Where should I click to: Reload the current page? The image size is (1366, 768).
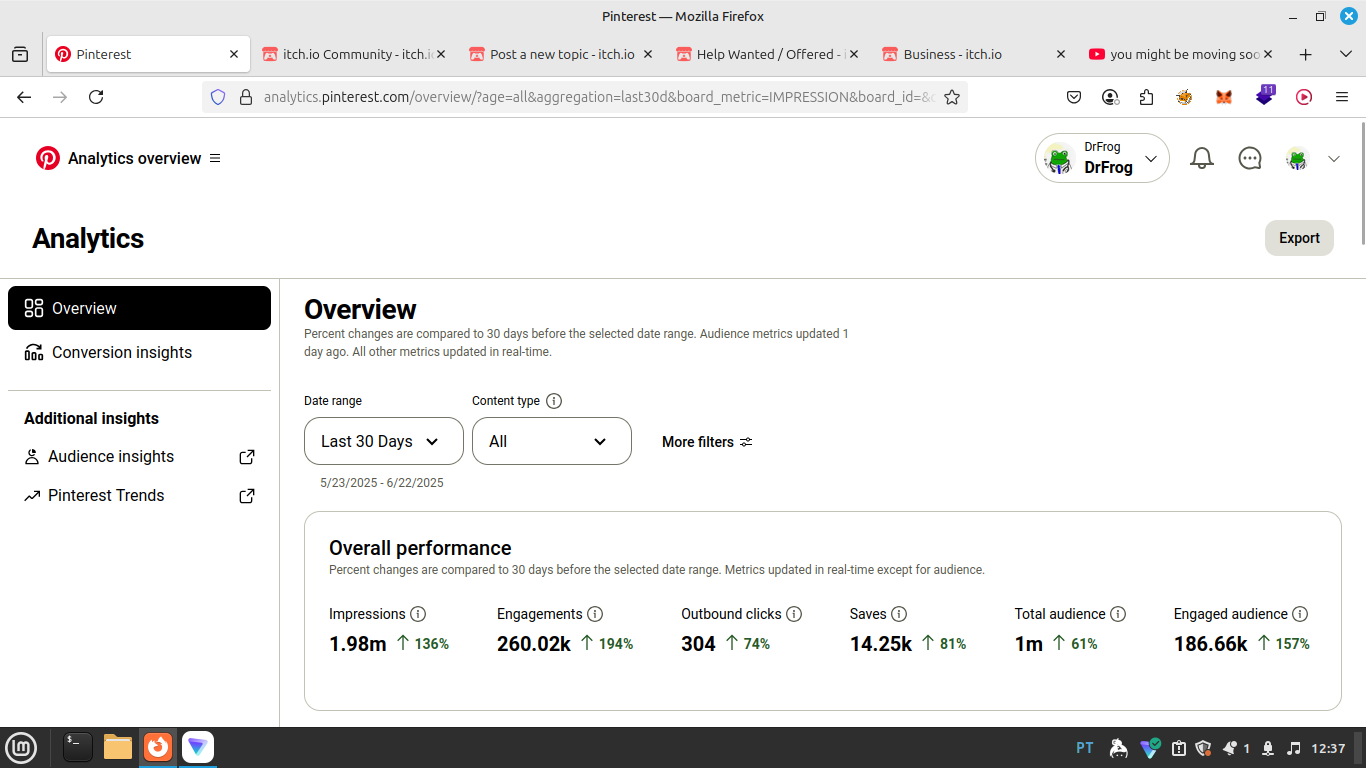[96, 97]
